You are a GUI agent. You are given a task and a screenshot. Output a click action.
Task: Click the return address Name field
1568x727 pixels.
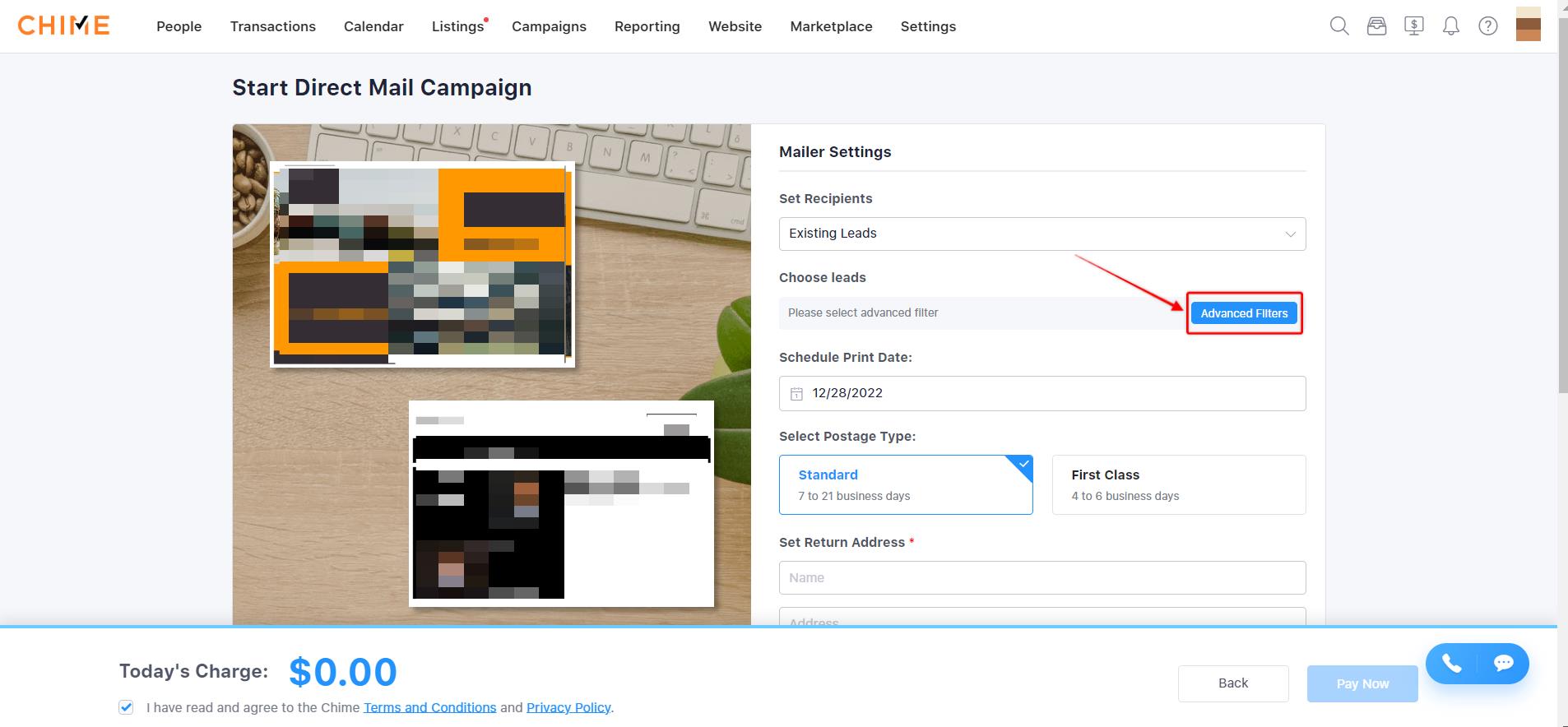1041,577
